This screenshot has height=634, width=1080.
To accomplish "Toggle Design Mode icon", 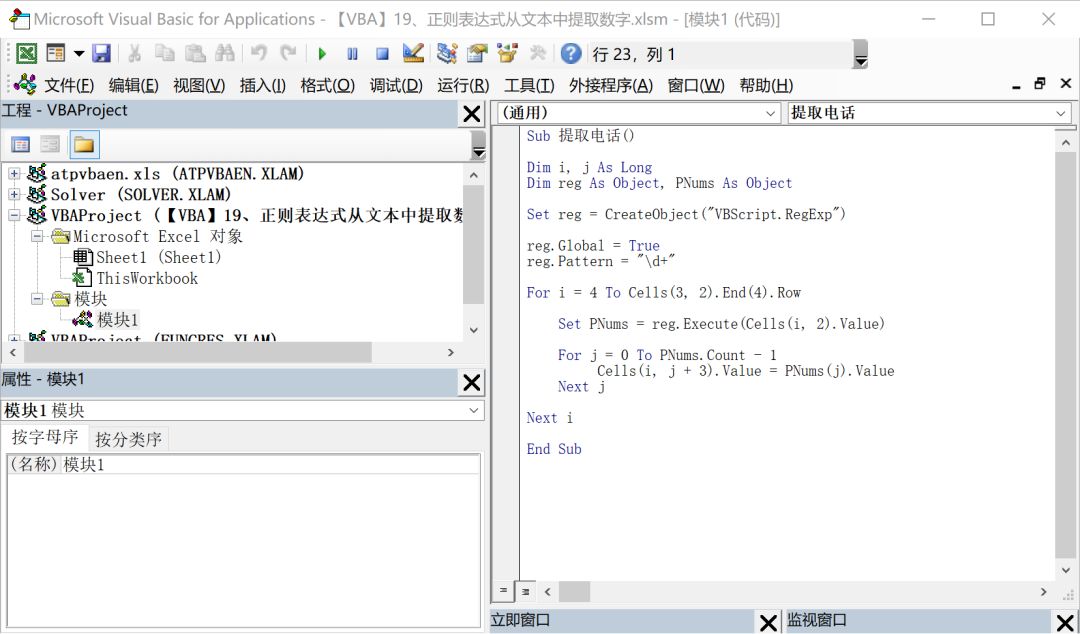I will pyautogui.click(x=413, y=54).
